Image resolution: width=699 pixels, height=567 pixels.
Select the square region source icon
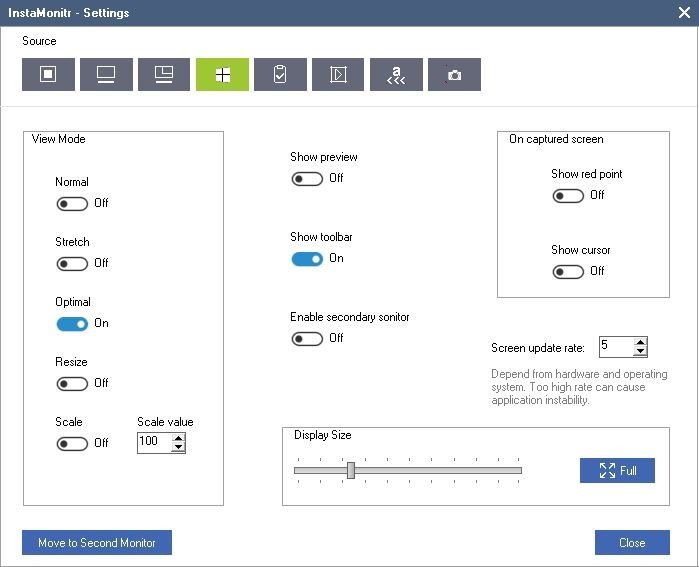pyautogui.click(x=48, y=74)
